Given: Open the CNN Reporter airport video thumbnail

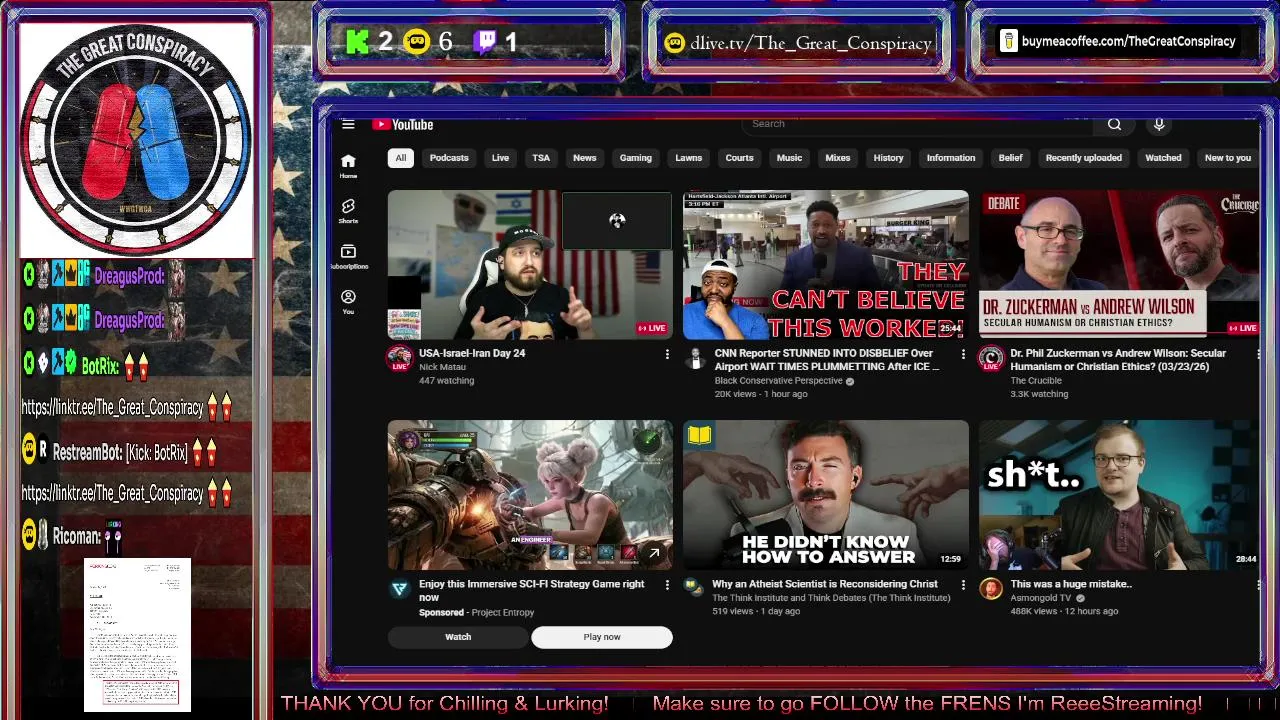Looking at the screenshot, I should 826,265.
